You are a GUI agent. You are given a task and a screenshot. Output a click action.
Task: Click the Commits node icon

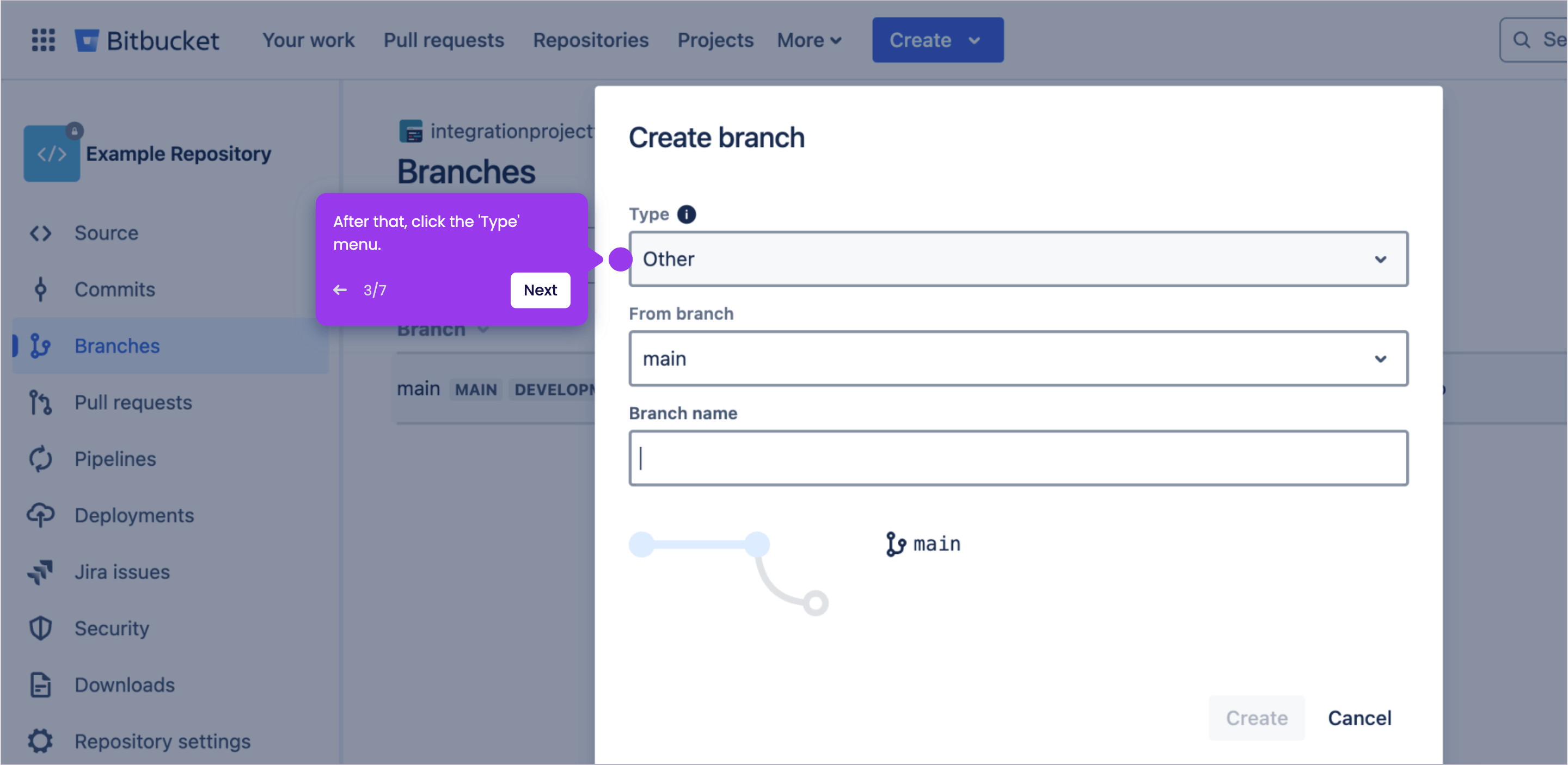[41, 289]
